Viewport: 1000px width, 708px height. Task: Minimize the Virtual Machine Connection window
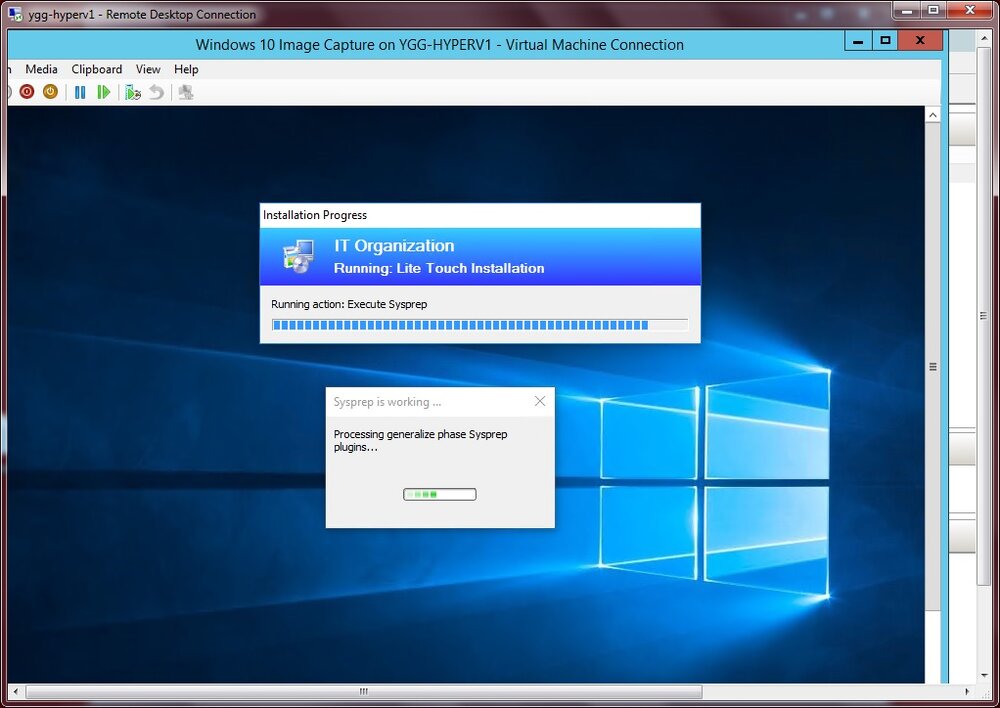click(858, 41)
